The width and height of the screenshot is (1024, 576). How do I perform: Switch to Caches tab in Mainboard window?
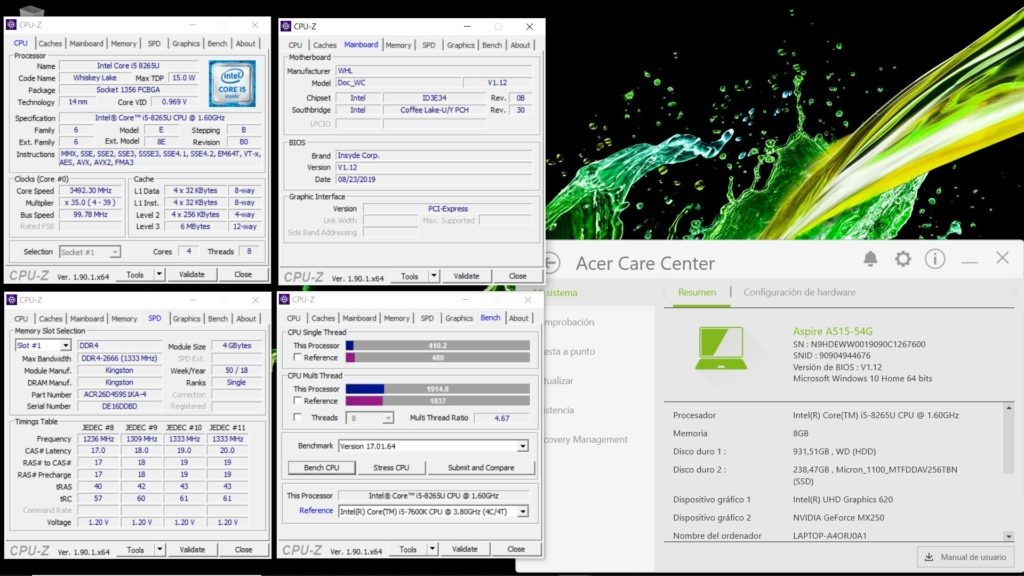click(324, 45)
